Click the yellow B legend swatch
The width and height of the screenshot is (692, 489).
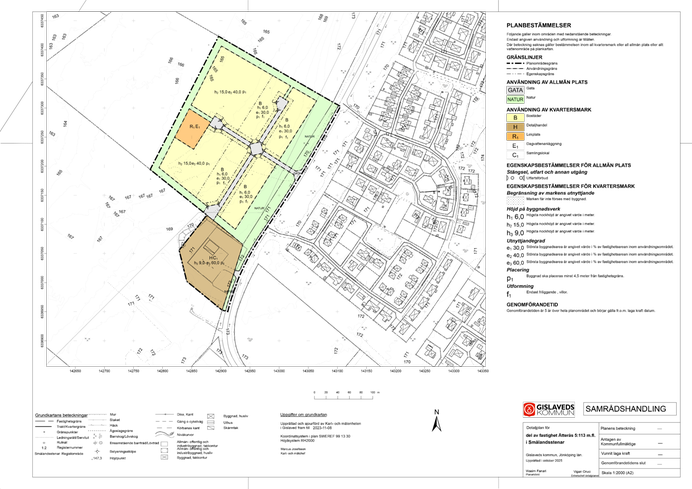coord(515,118)
